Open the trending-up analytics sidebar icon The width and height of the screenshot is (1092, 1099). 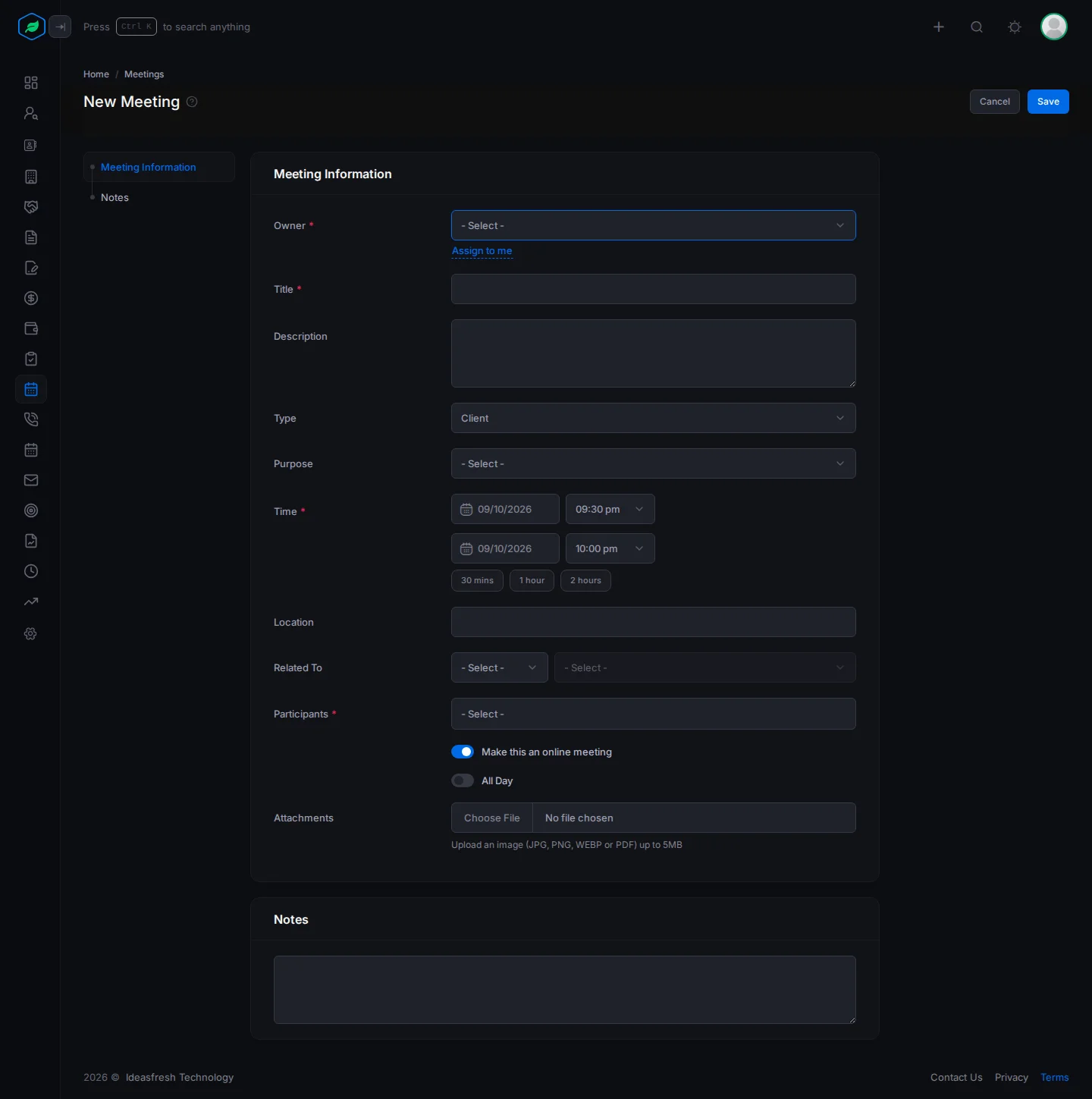click(x=31, y=601)
